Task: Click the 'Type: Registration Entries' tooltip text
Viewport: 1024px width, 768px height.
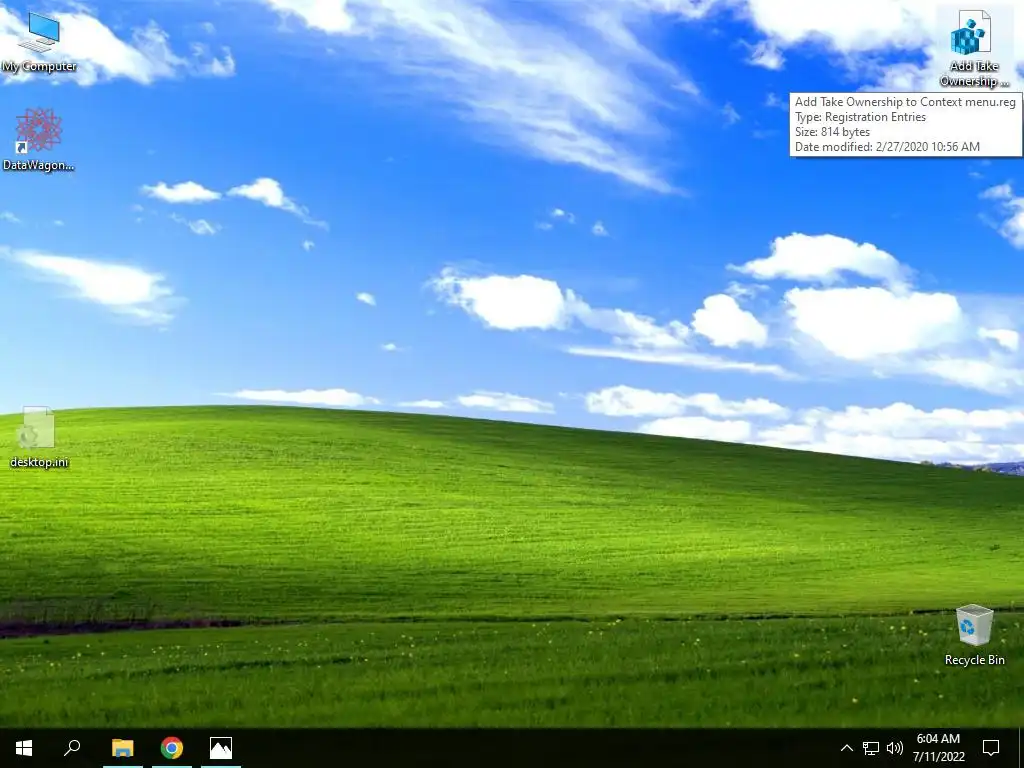Action: coord(860,117)
